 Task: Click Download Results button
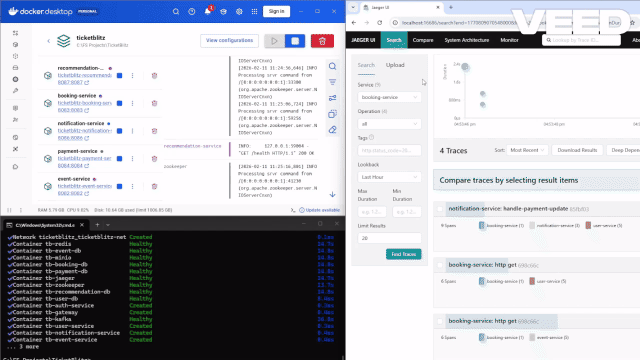point(577,150)
